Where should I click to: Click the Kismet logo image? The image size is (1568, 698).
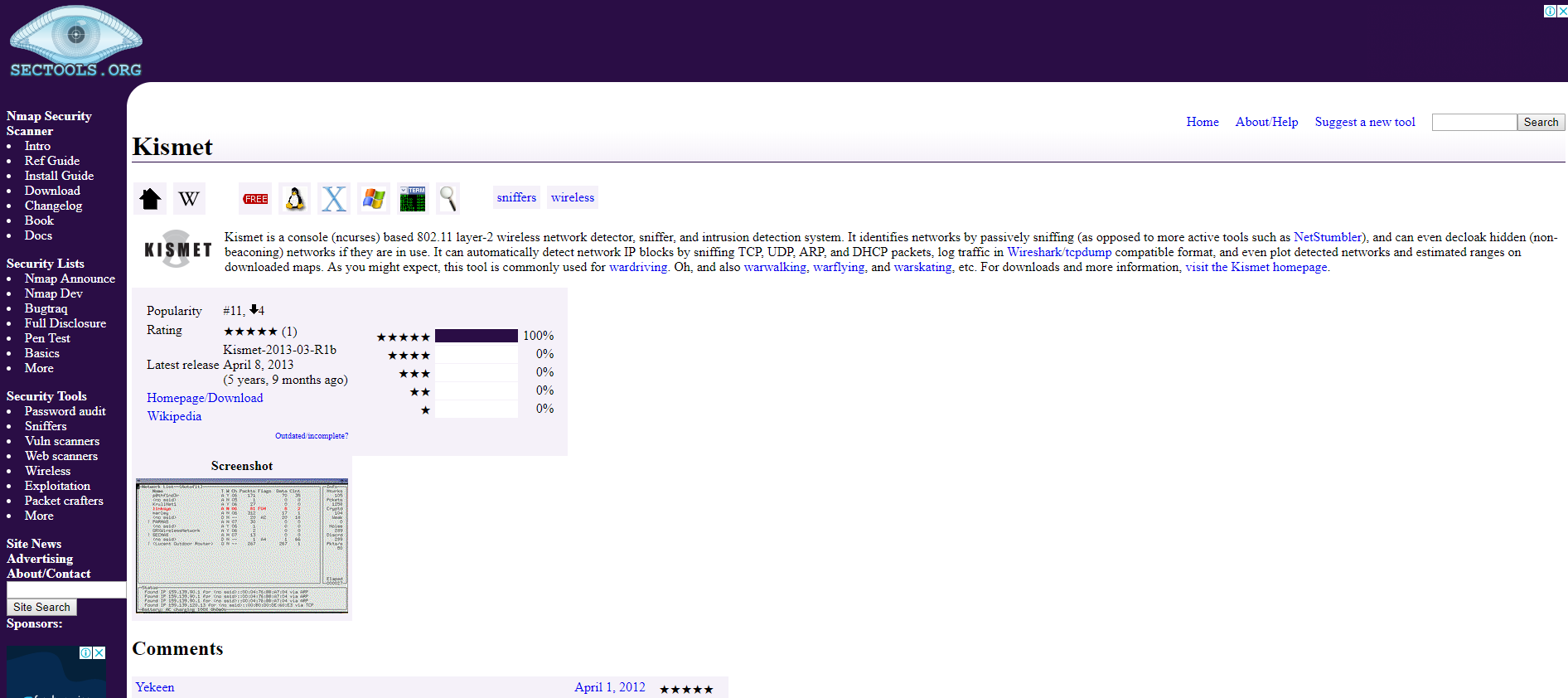point(178,249)
